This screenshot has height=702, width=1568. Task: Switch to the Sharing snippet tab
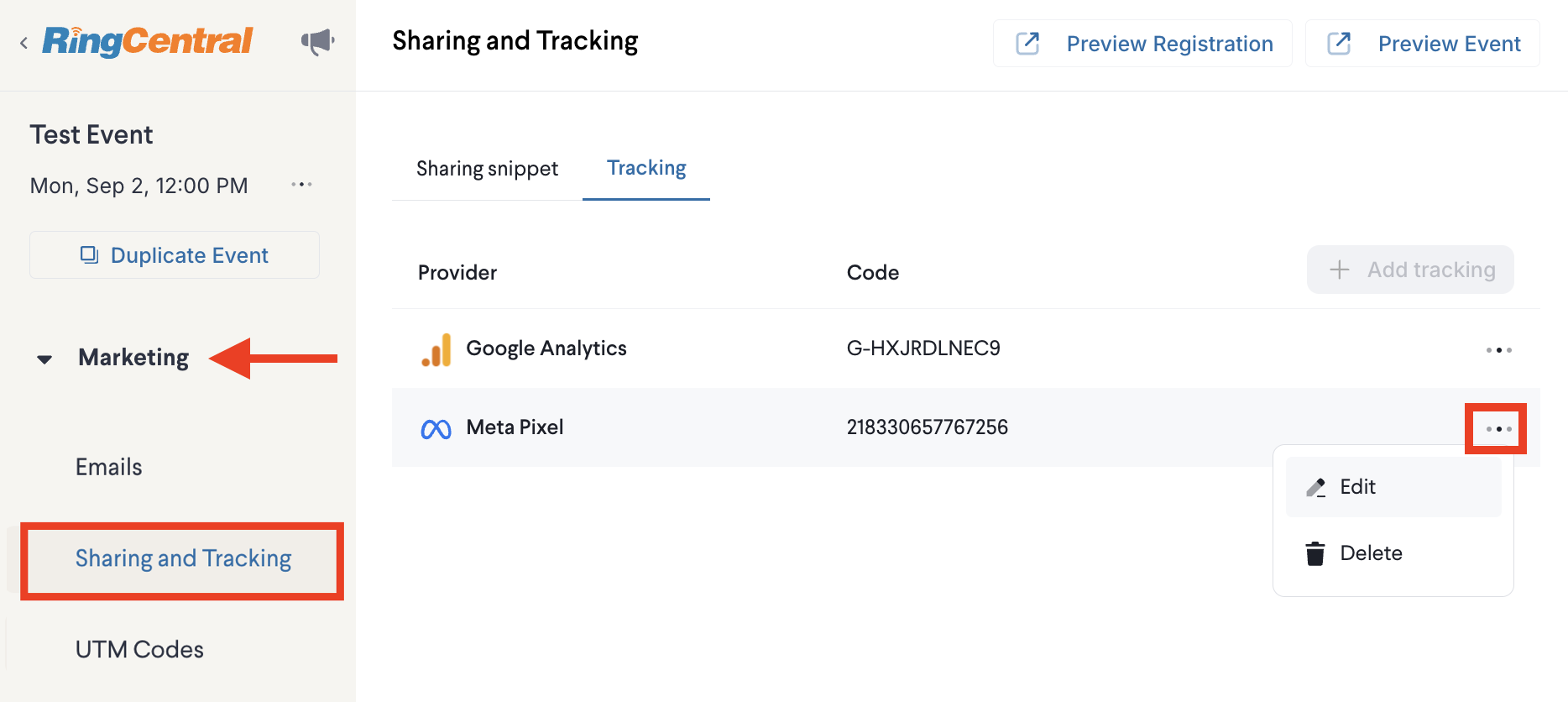(487, 169)
